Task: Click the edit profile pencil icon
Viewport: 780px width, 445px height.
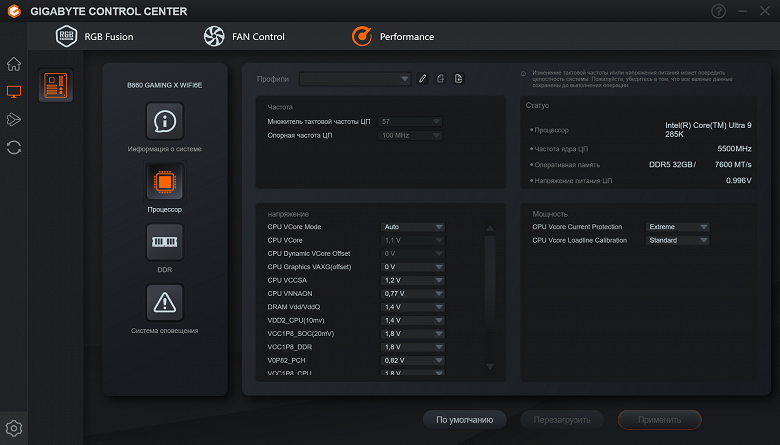Action: (x=423, y=78)
